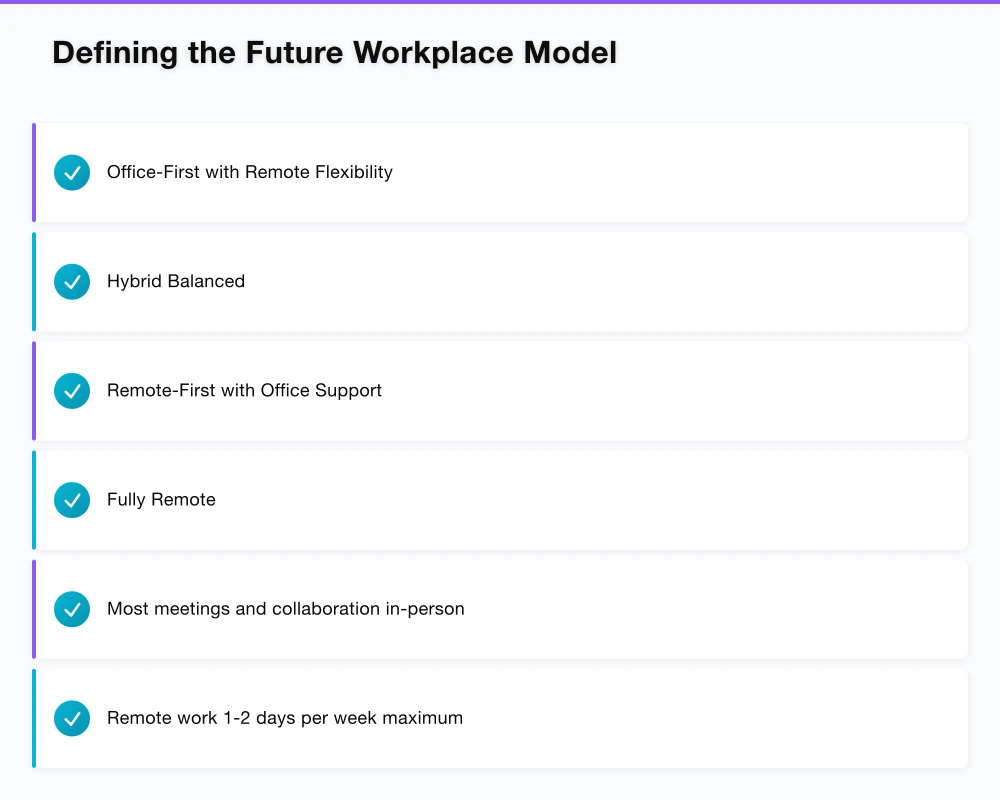Toggle the Fully Remote checkmark circle
1000x800 pixels.
click(x=72, y=500)
